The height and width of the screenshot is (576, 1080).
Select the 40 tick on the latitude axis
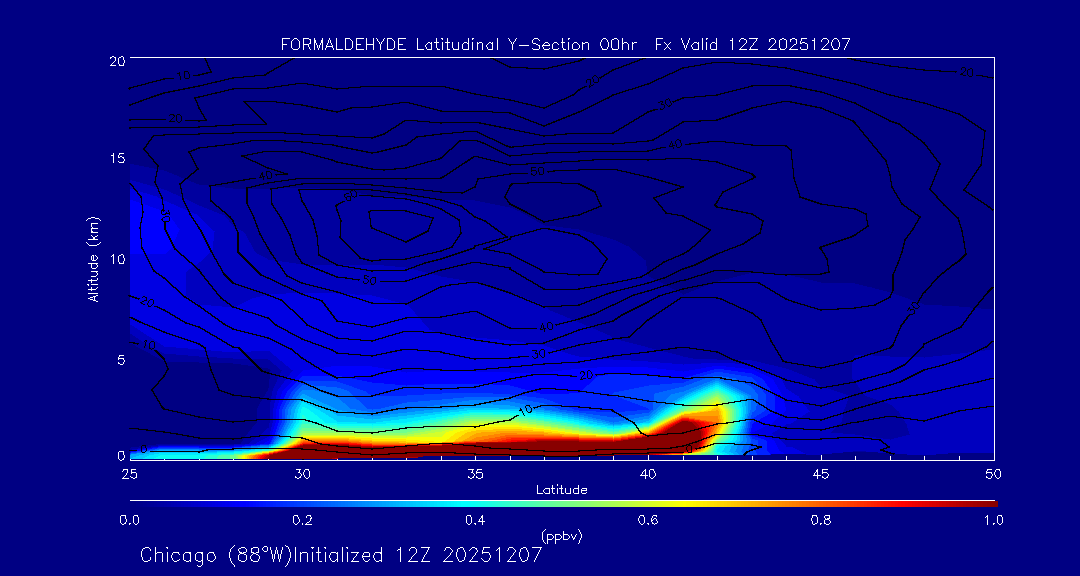pos(648,473)
